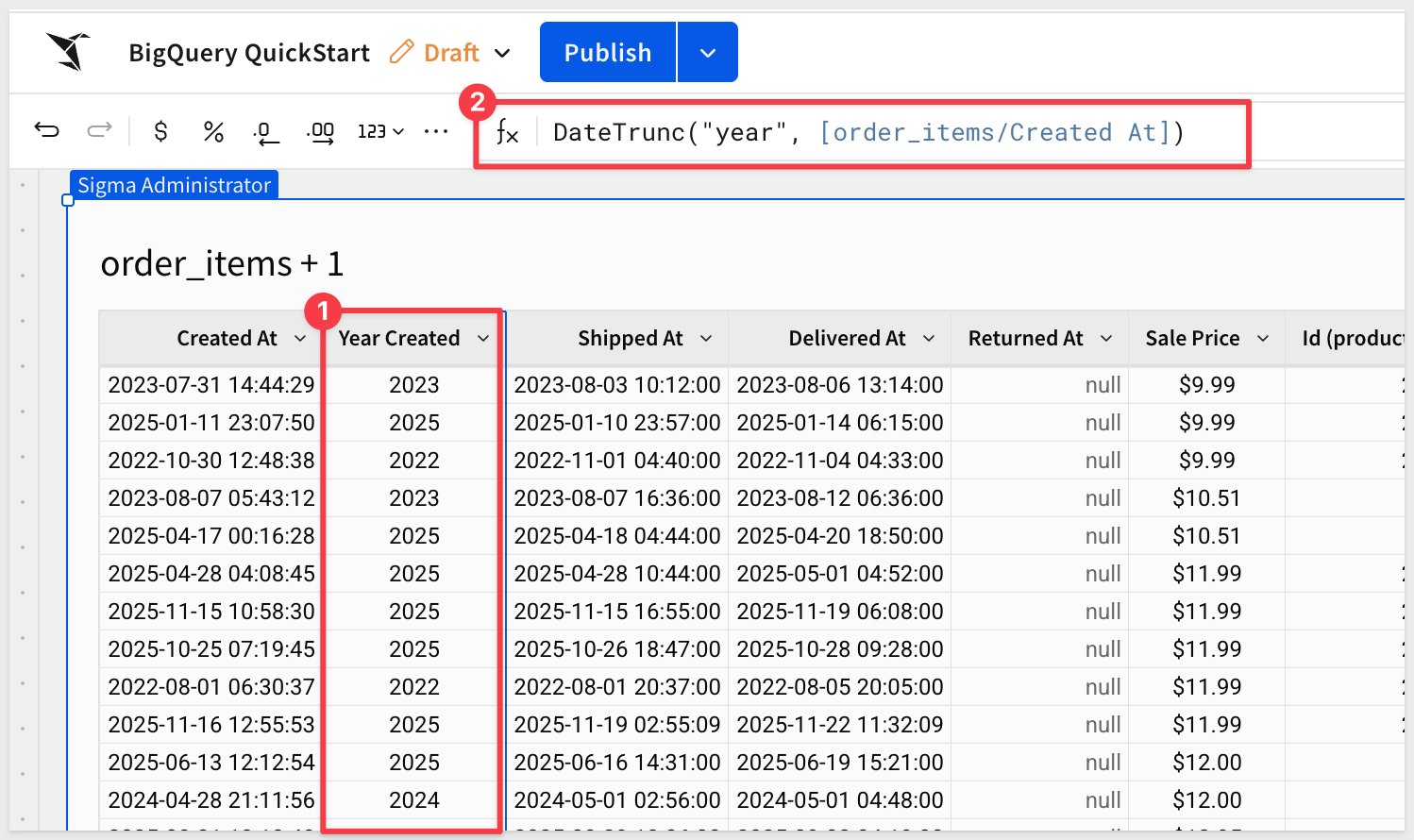
Task: Open Created At column menu arrow
Action: coord(300,339)
